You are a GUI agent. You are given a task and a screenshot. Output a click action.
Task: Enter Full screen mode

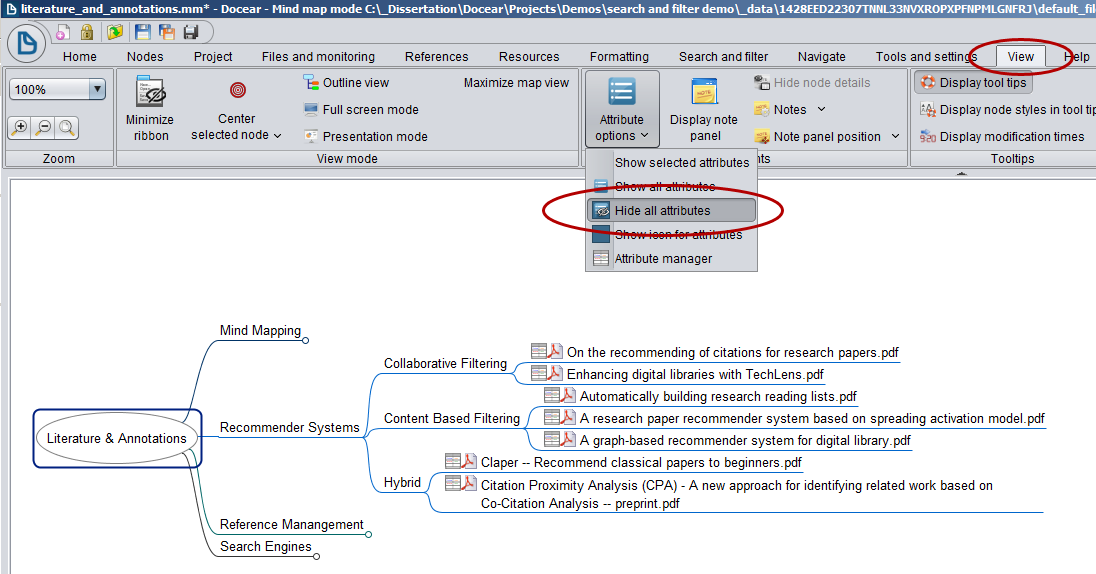361,110
